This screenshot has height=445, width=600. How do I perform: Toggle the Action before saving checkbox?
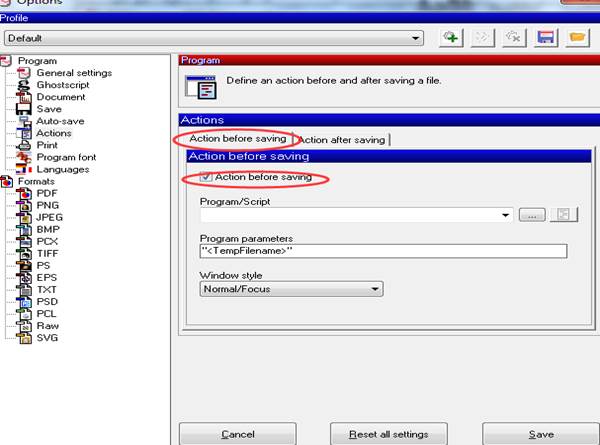click(207, 177)
